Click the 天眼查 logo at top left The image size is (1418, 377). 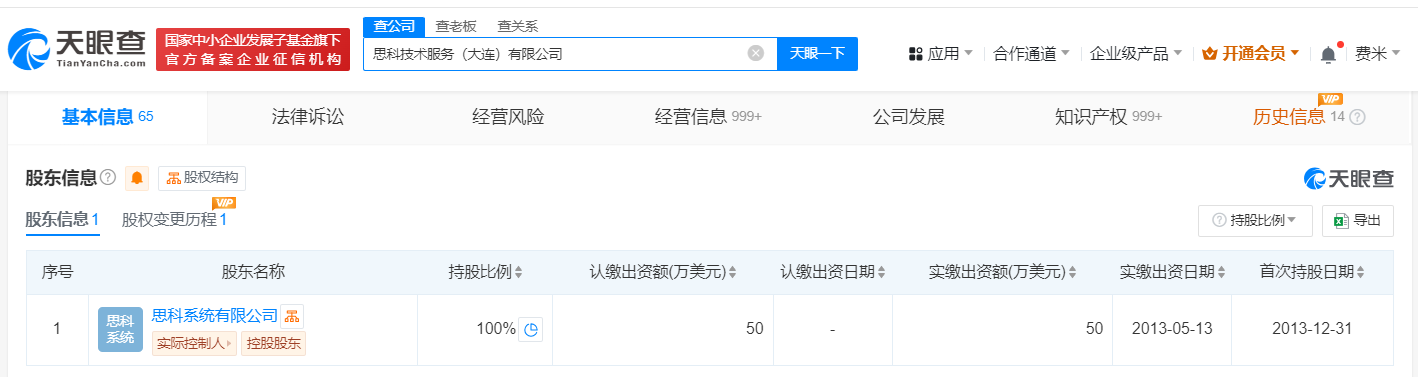pyautogui.click(x=77, y=49)
